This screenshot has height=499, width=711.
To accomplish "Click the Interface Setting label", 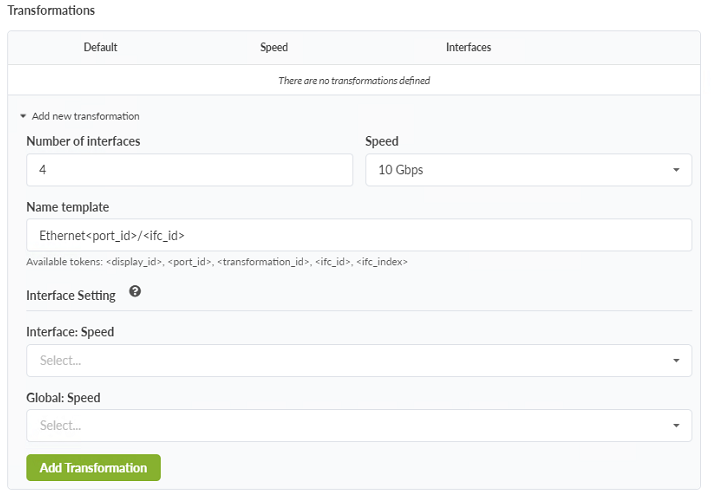I will pos(71,295).
